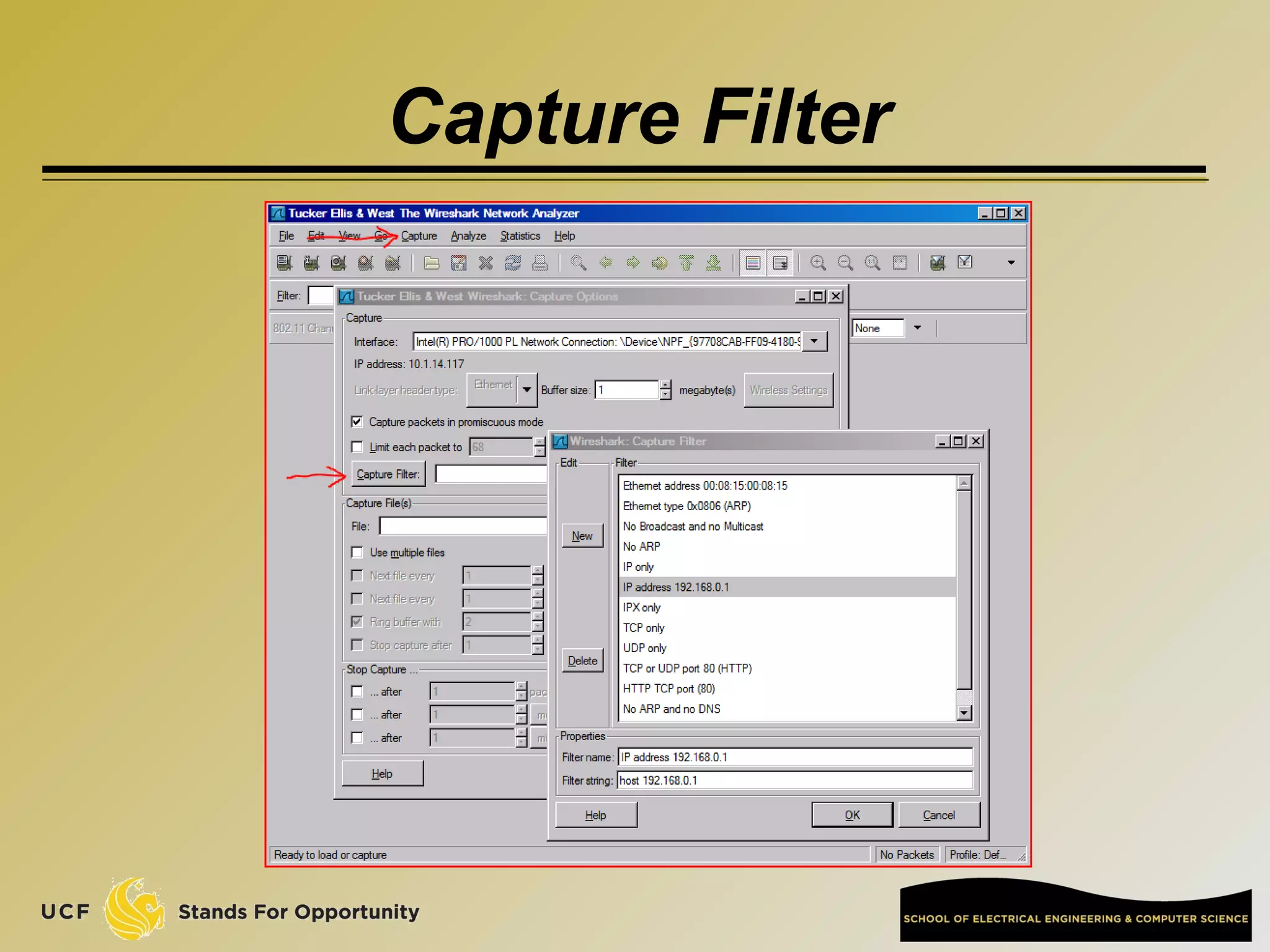Click Zoom in toolbar icon

click(819, 263)
